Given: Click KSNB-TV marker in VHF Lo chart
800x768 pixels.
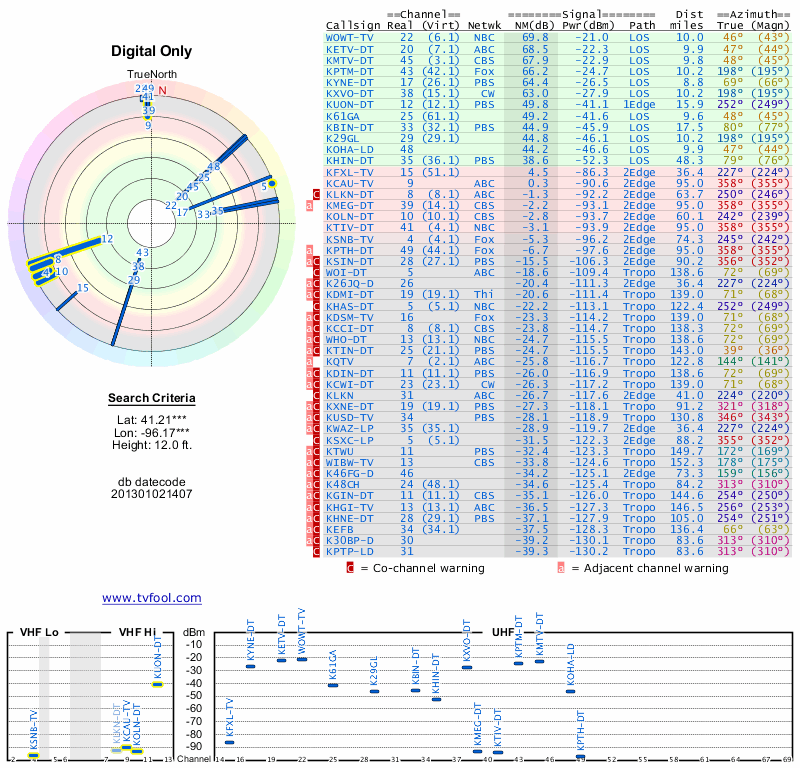Looking at the screenshot, I should (x=33, y=756).
